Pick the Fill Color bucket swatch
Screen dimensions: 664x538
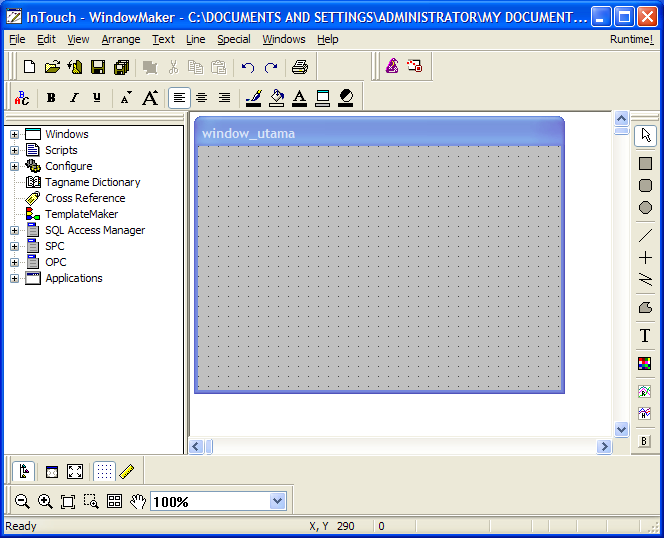(277, 98)
